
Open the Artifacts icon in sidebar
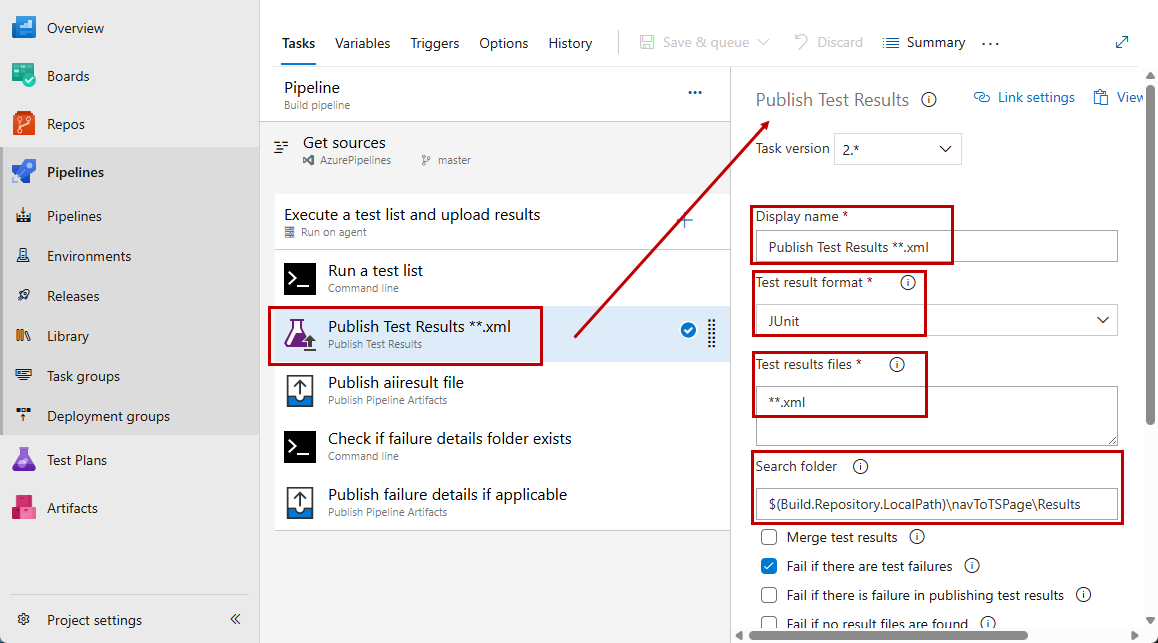pos(24,507)
